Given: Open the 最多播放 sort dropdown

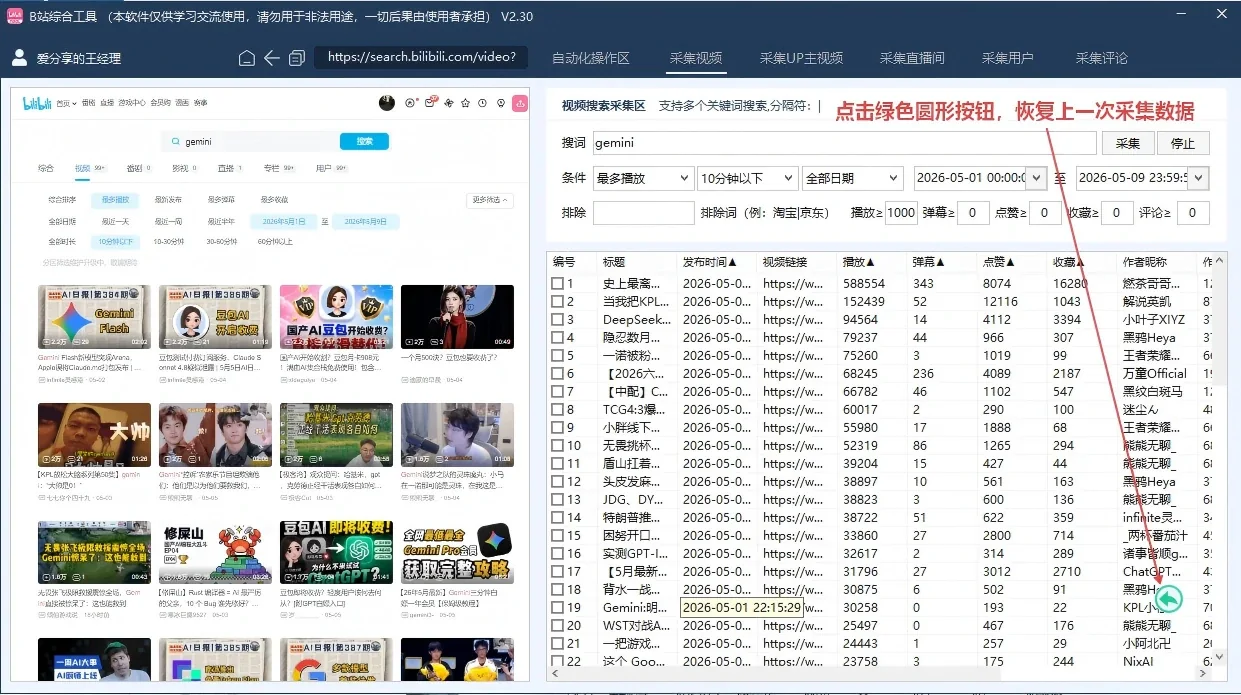Looking at the screenshot, I should 643,178.
